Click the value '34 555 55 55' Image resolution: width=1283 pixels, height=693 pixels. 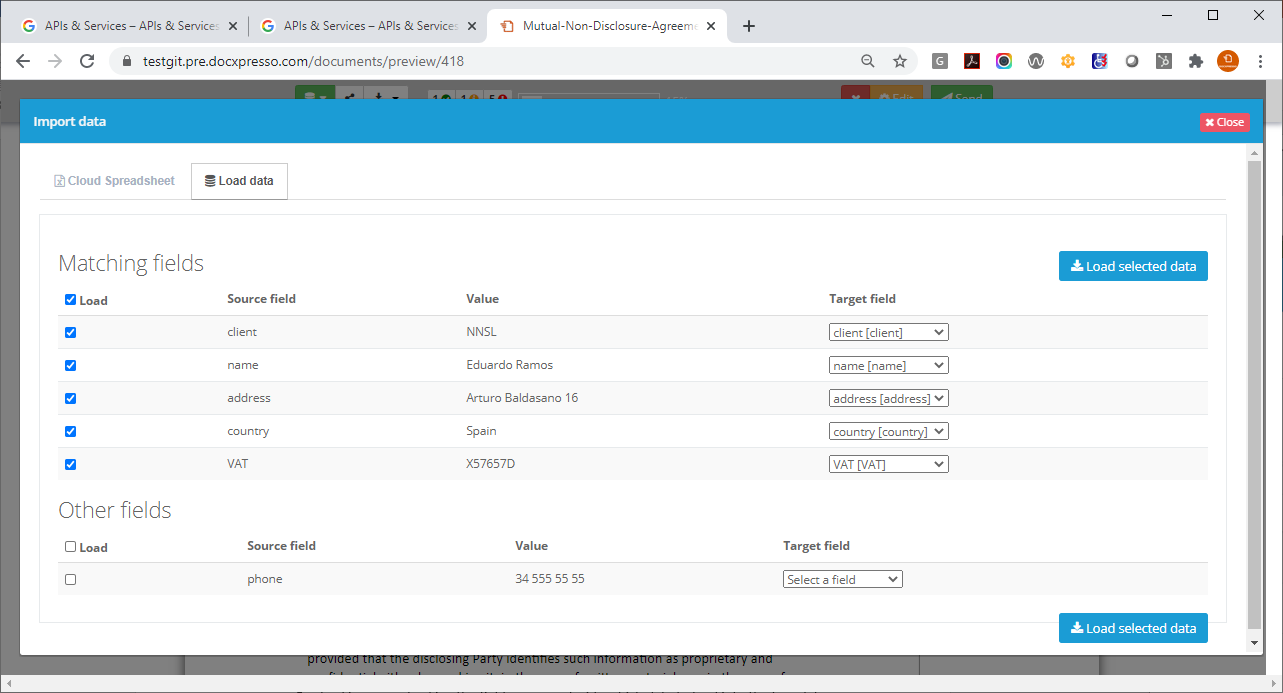(x=550, y=579)
